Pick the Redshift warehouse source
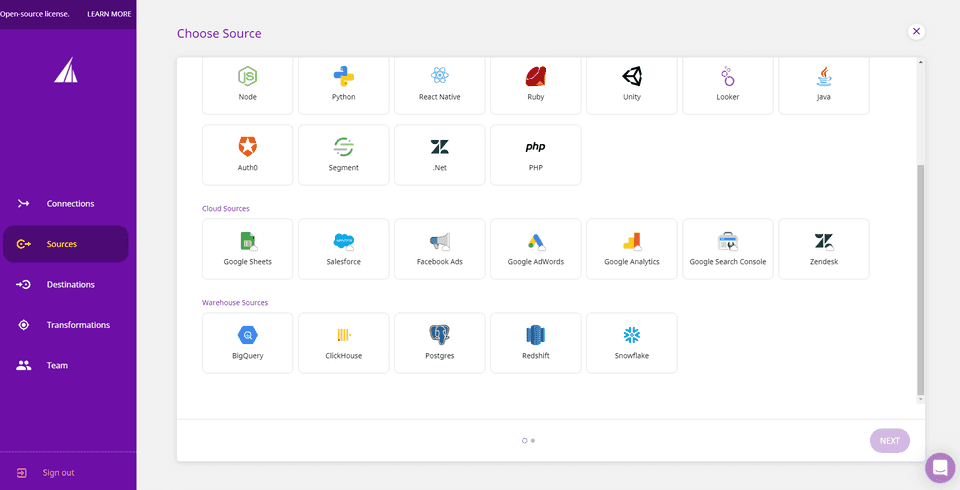 (536, 343)
